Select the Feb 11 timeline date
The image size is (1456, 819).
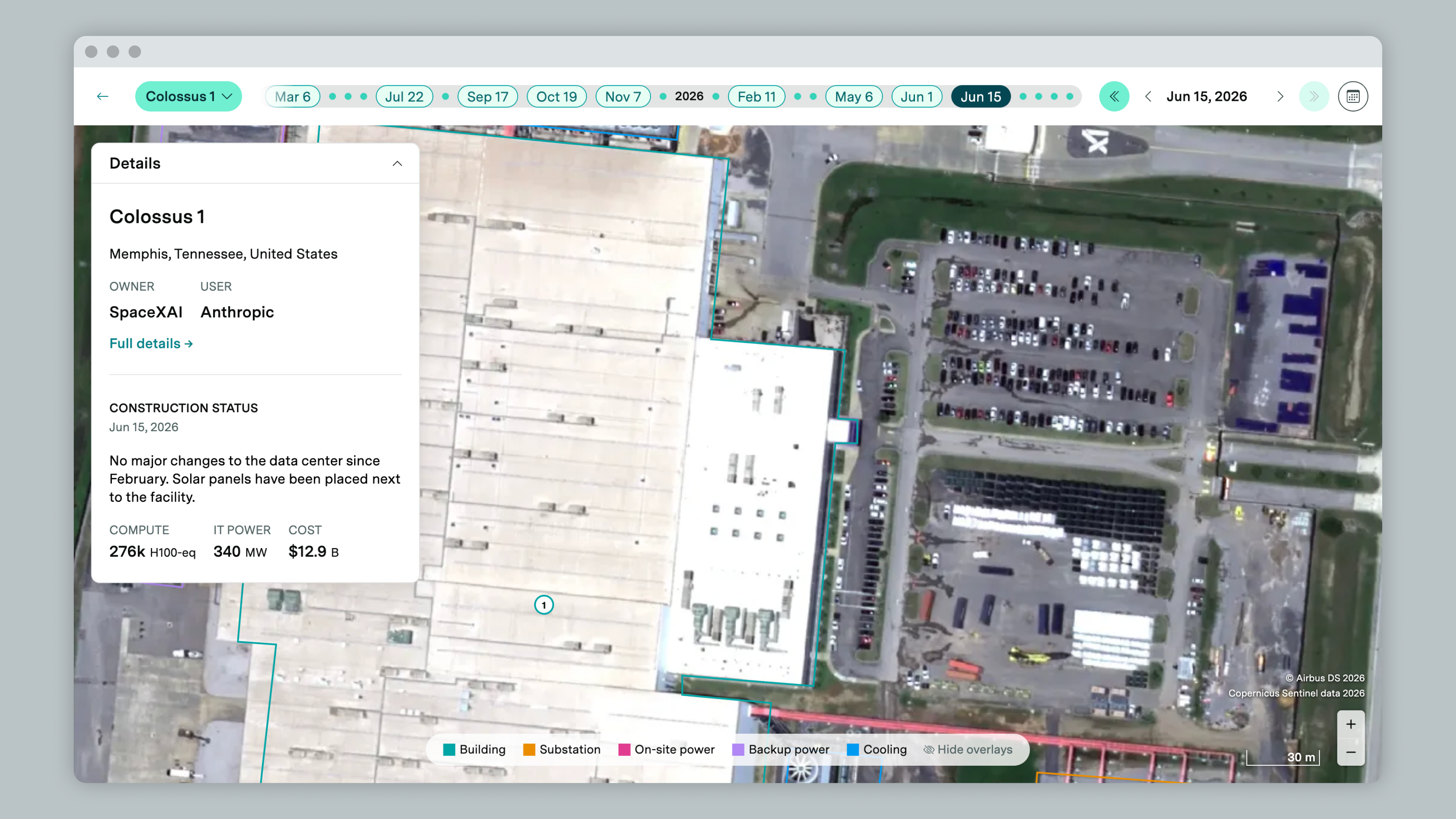[x=756, y=97]
